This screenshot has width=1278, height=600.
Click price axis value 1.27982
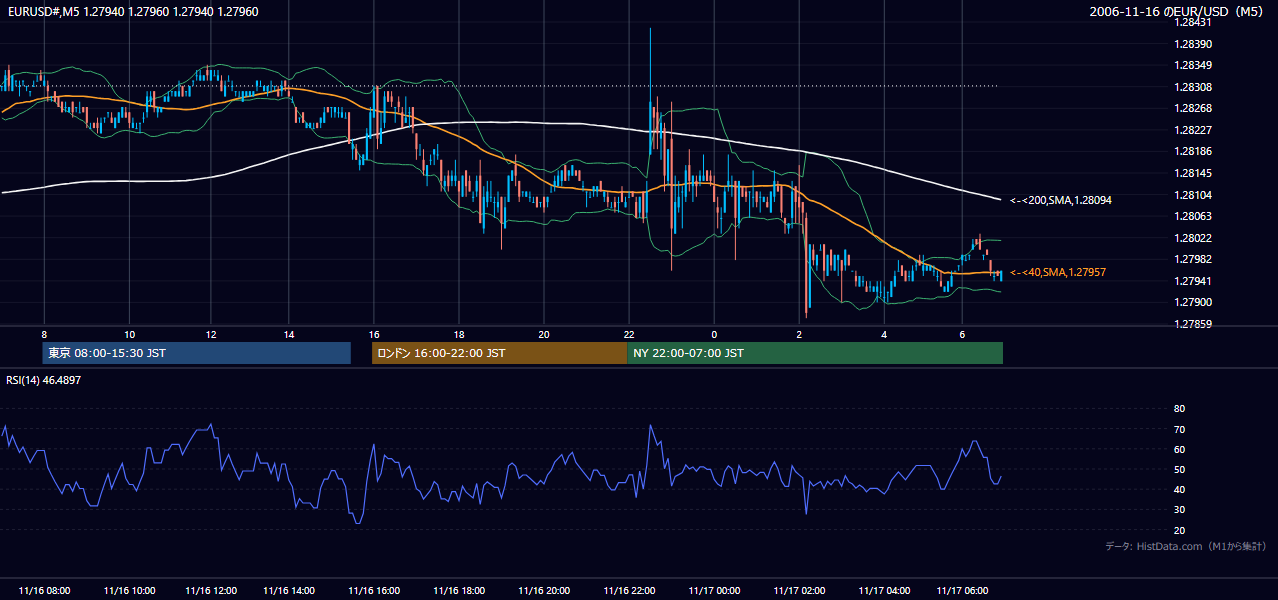[x=1194, y=259]
